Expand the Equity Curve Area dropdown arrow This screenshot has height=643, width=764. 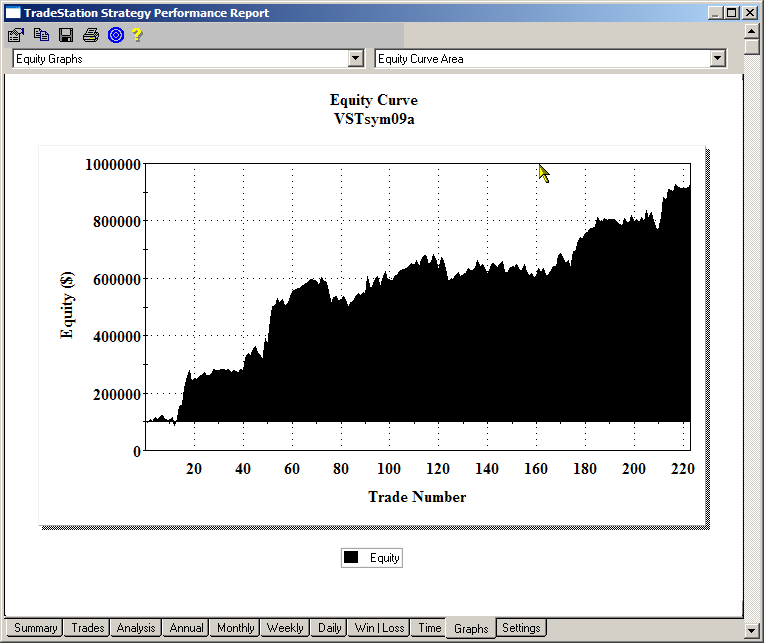tap(717, 59)
